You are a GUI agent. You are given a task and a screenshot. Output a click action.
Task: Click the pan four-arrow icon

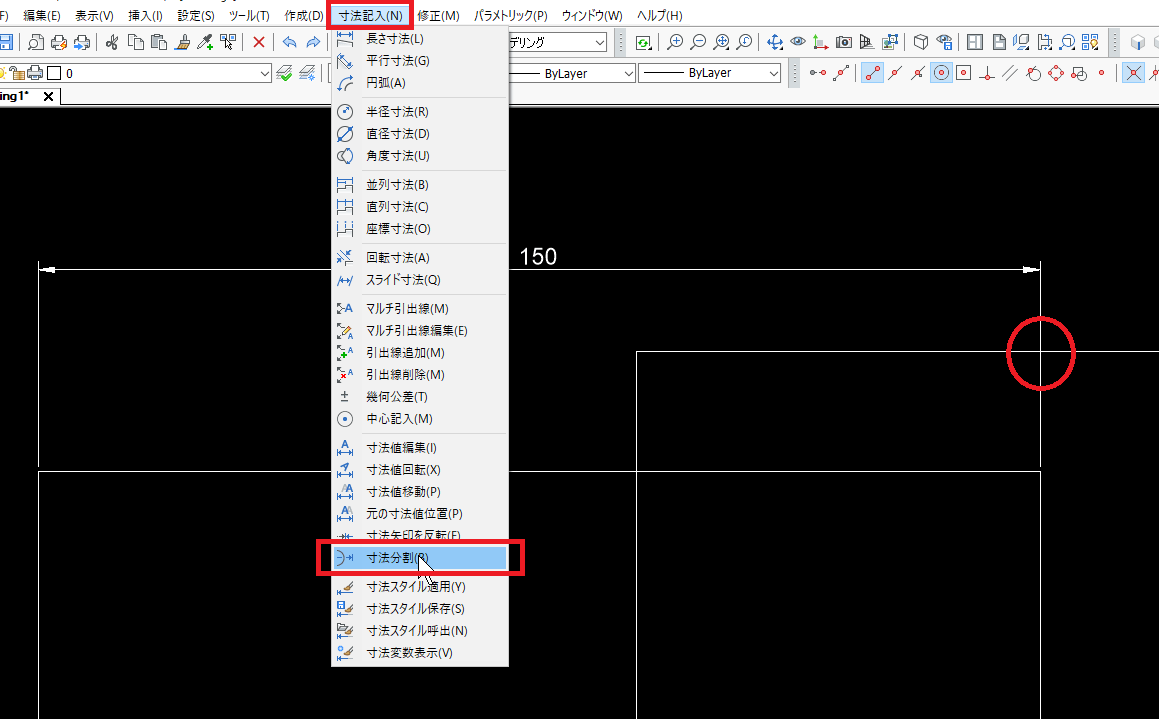click(775, 42)
